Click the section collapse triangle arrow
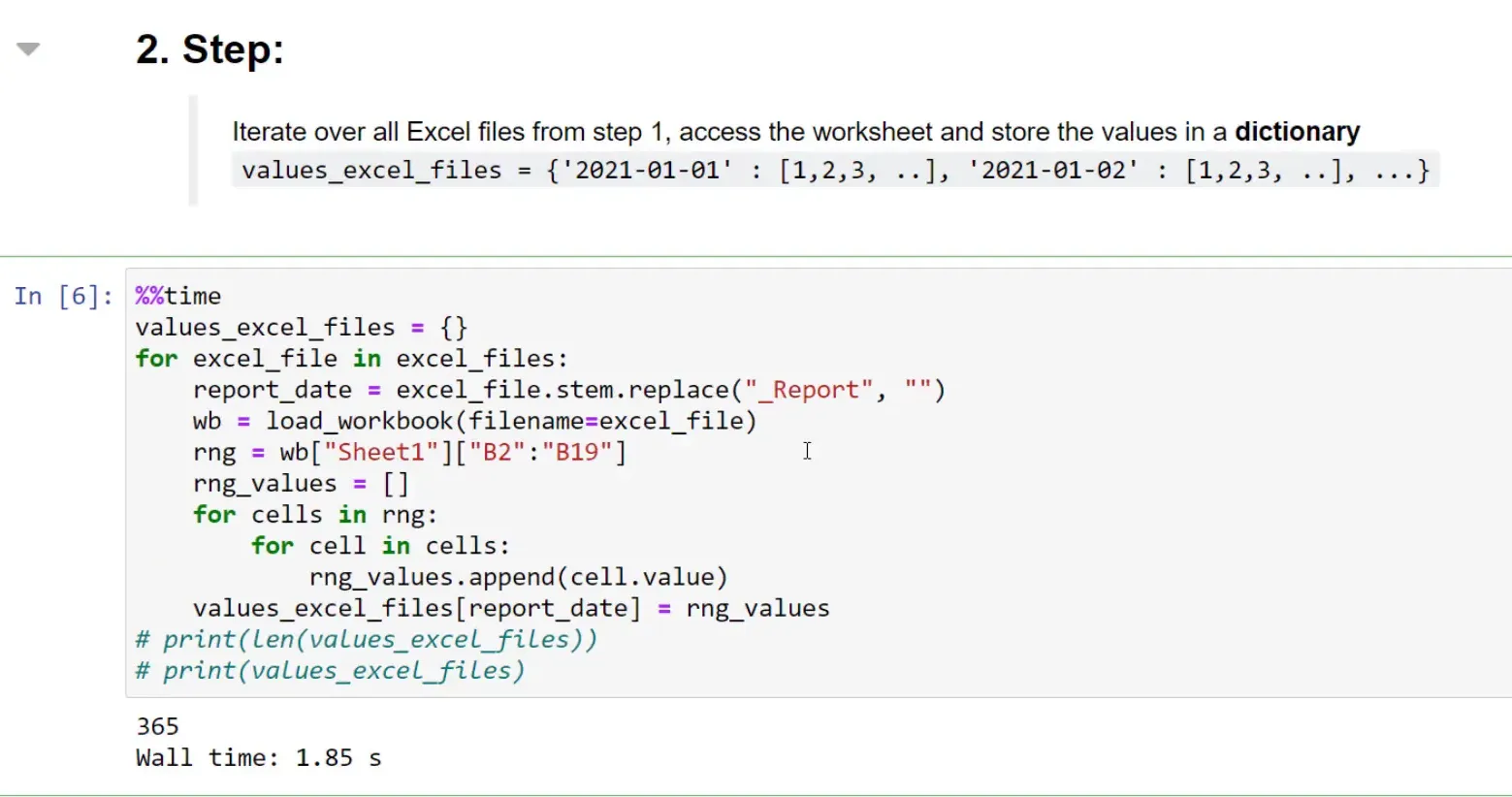1512x797 pixels. (28, 47)
